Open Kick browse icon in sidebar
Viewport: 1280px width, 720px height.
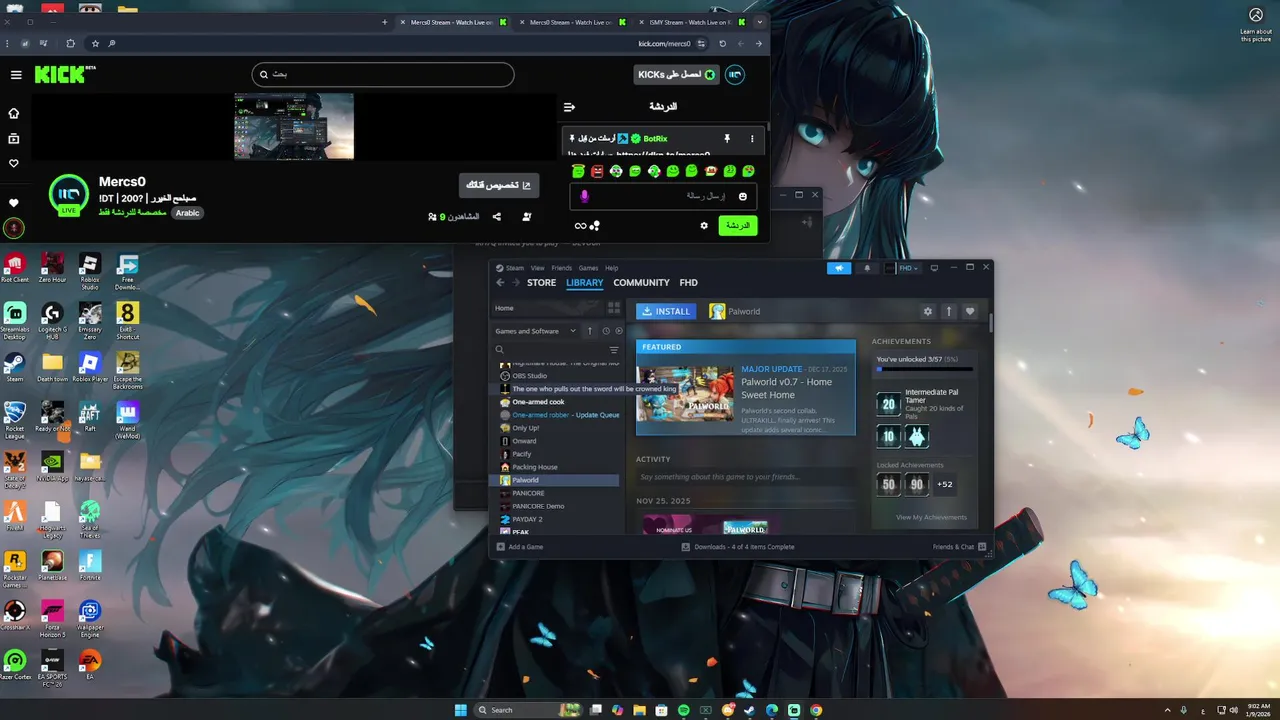tap(14, 138)
